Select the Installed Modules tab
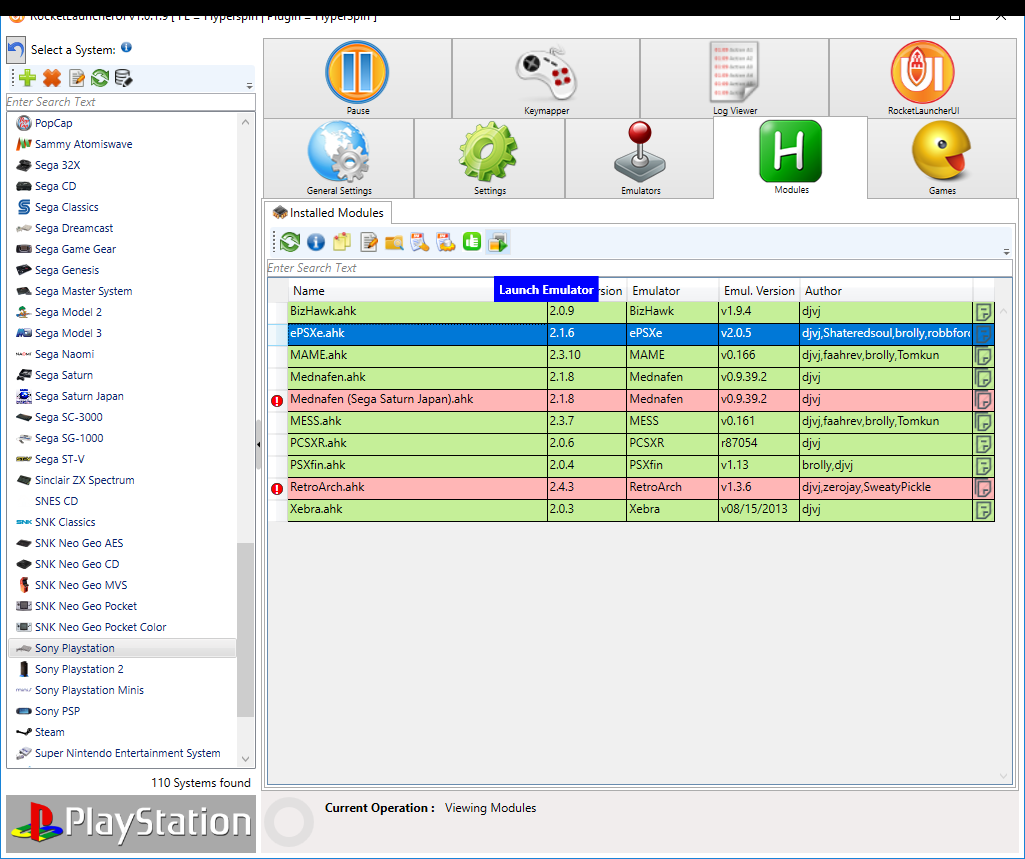 328,213
